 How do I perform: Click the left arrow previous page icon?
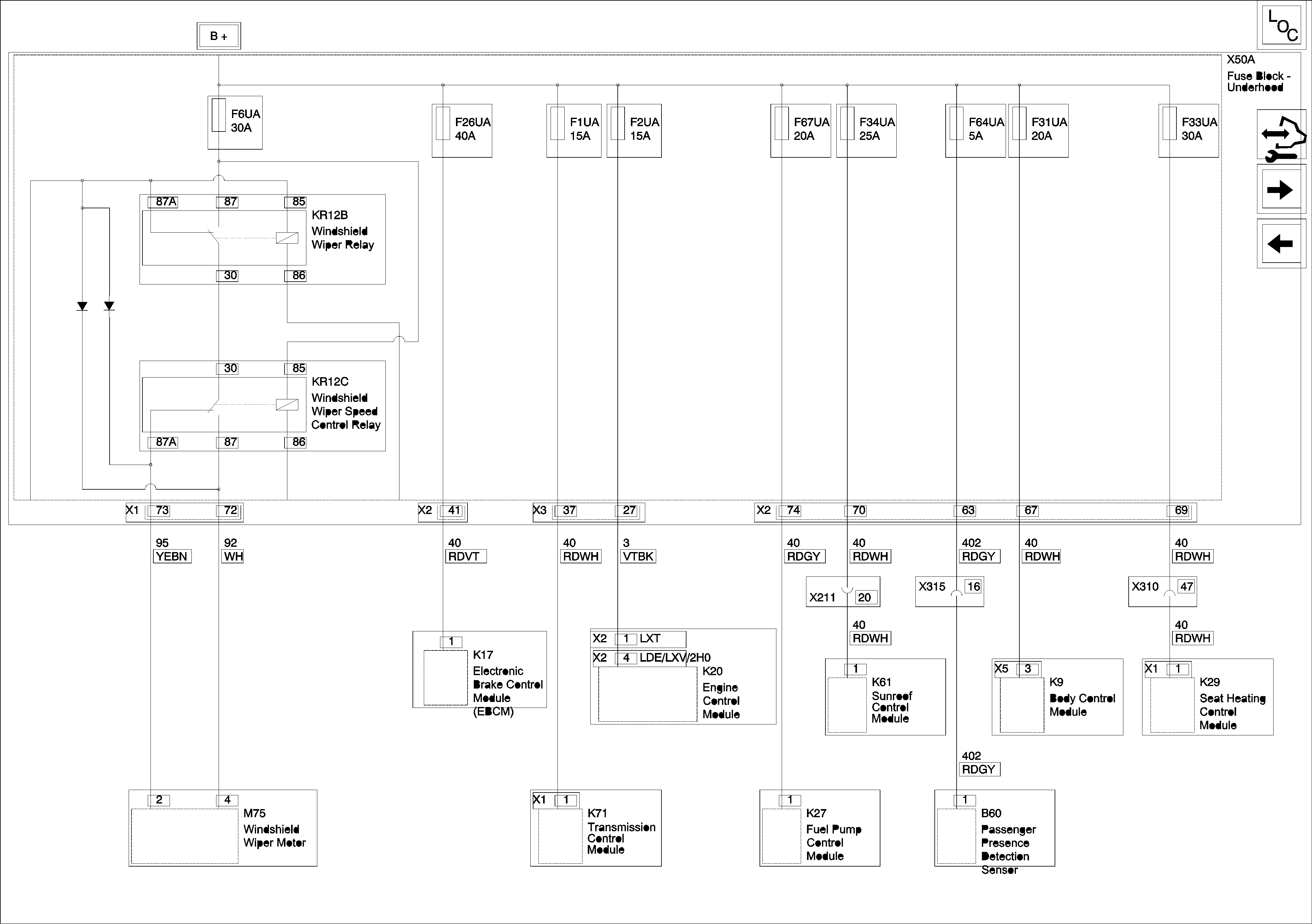(x=1282, y=244)
